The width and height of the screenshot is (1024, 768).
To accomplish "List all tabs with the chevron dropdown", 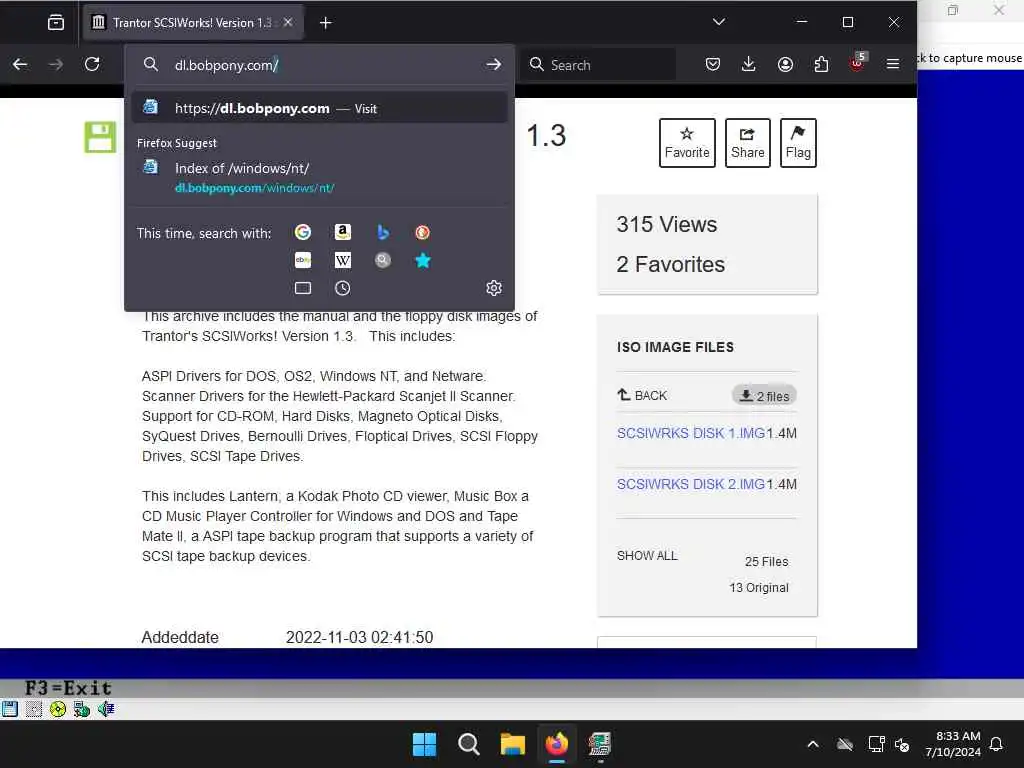I will click(x=718, y=22).
